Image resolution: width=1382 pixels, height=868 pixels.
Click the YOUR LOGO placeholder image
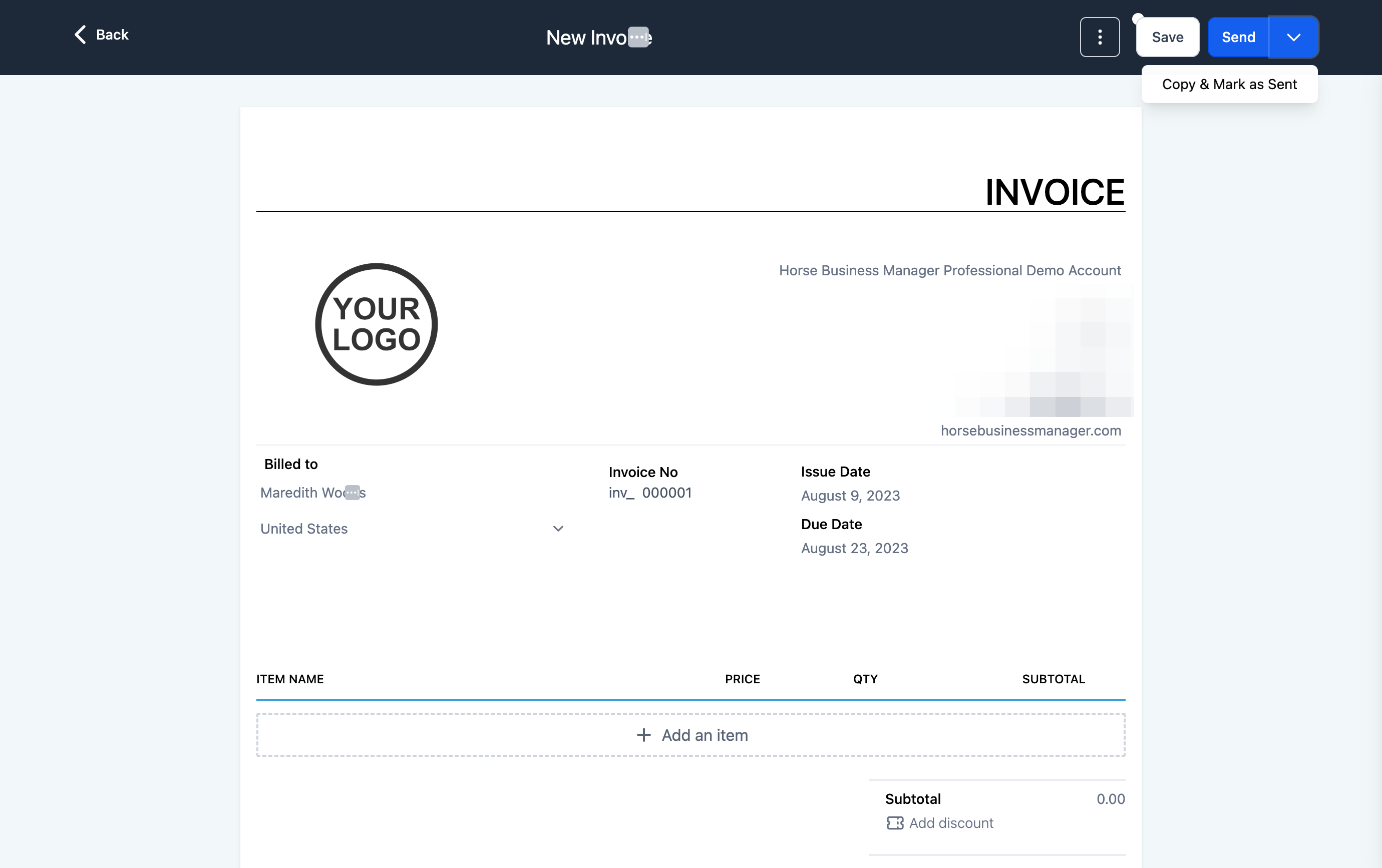coord(377,324)
